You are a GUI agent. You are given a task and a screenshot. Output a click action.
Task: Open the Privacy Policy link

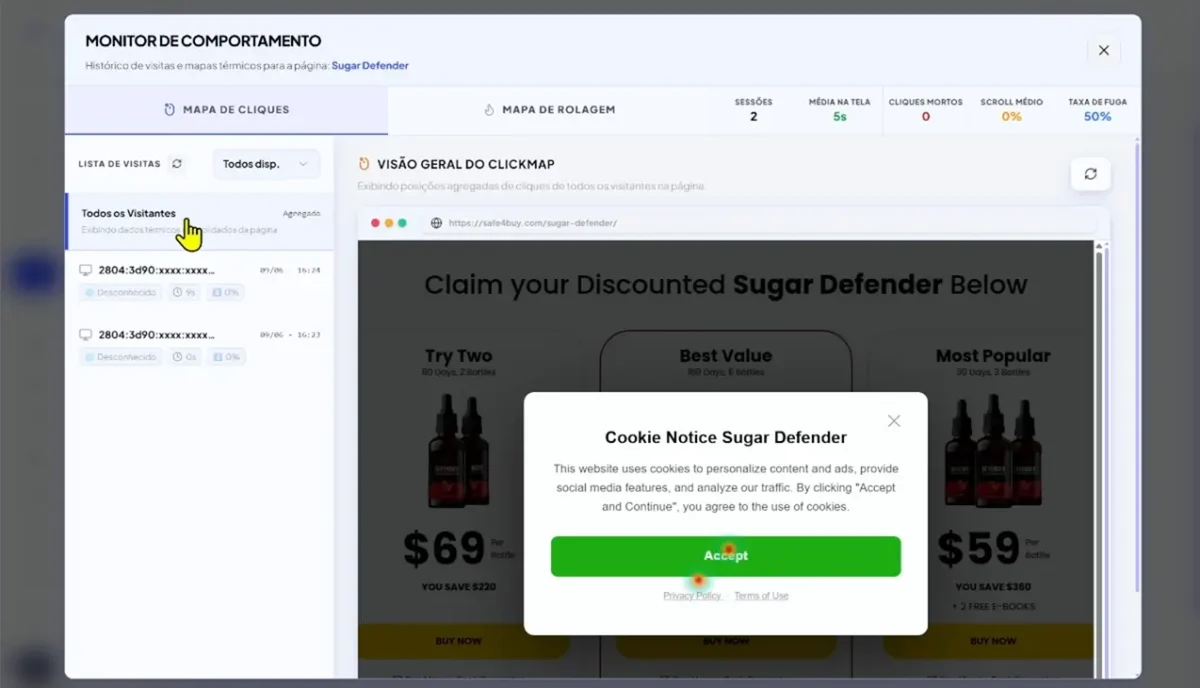692,596
